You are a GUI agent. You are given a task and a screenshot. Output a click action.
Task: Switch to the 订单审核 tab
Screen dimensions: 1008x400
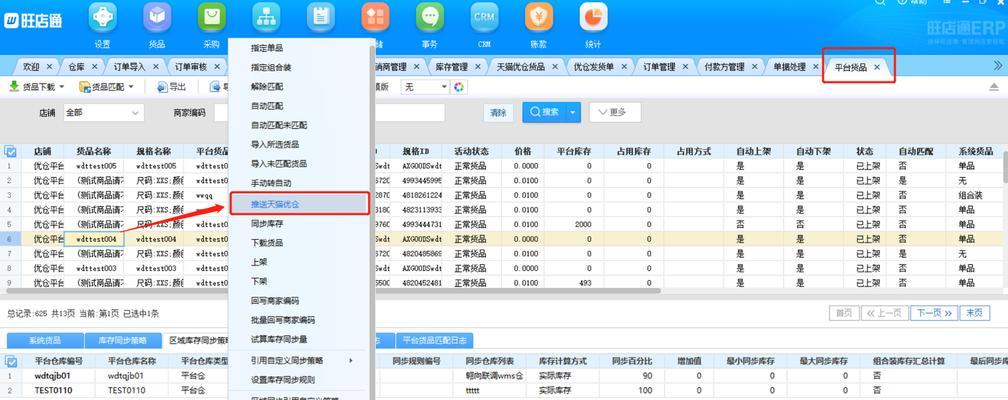[x=192, y=66]
